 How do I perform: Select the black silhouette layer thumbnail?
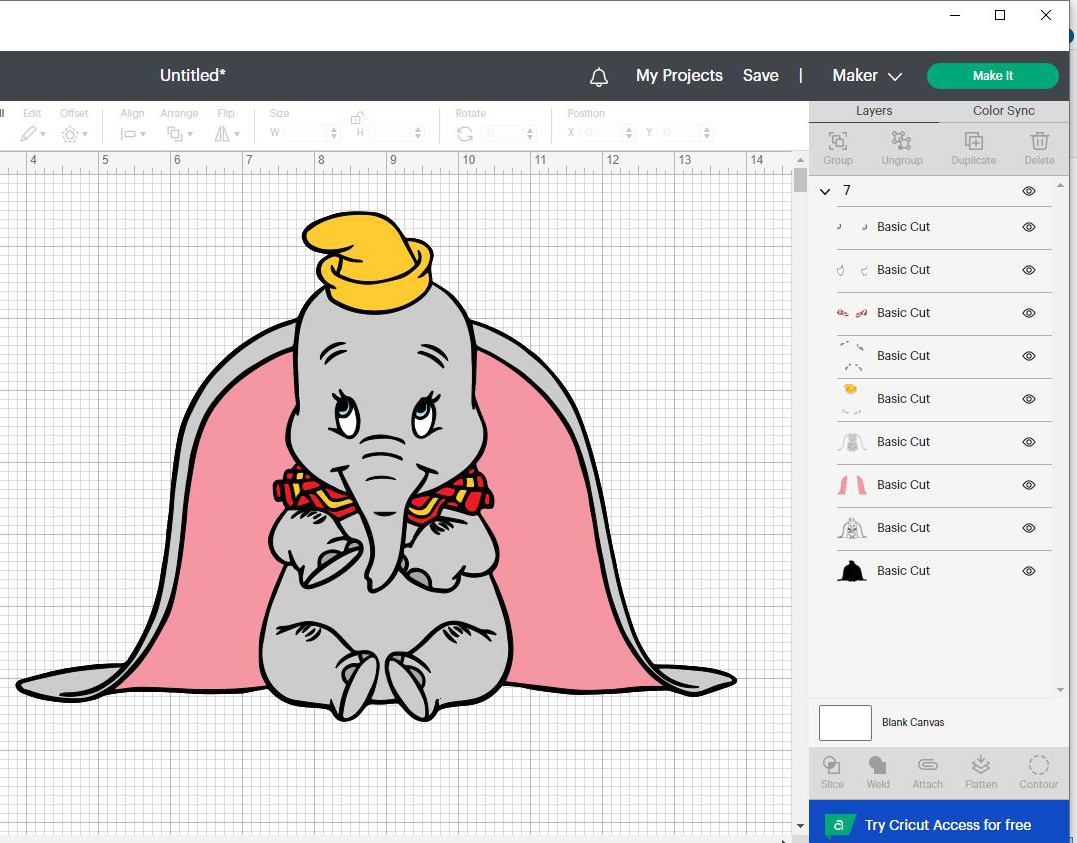(851, 571)
